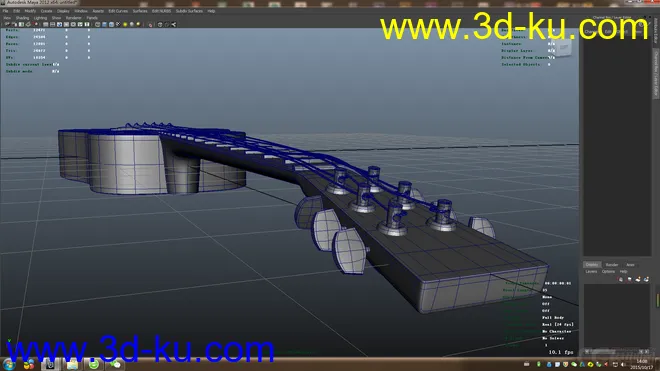660x371 pixels.
Task: Toggle the viewport grid icon
Action: pyautogui.click(x=45, y=24)
